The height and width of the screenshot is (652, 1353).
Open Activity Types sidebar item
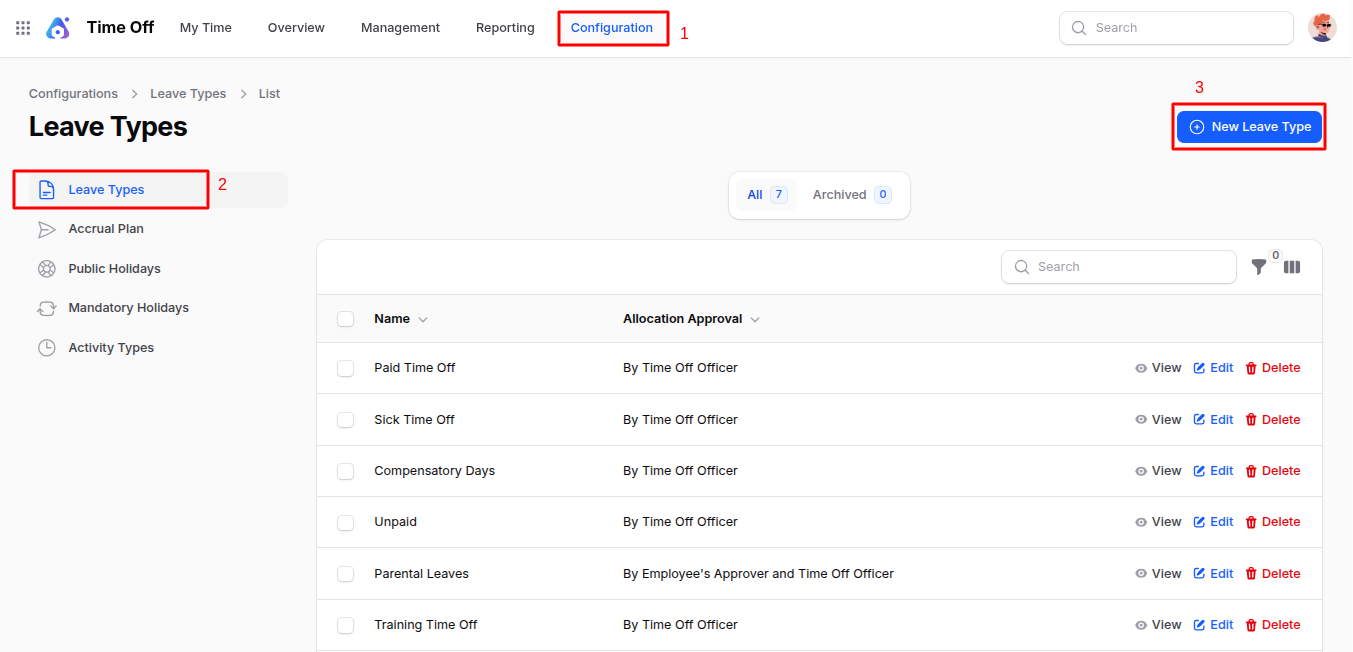110,348
